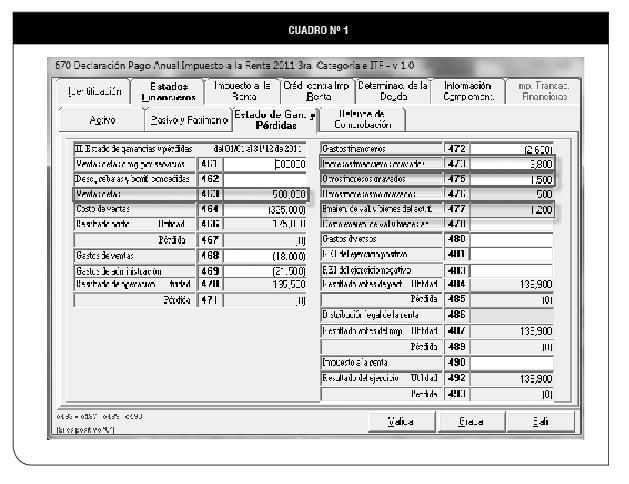
Task: Go to the Determinac. de la Deuda tab
Action: pyautogui.click(x=392, y=91)
